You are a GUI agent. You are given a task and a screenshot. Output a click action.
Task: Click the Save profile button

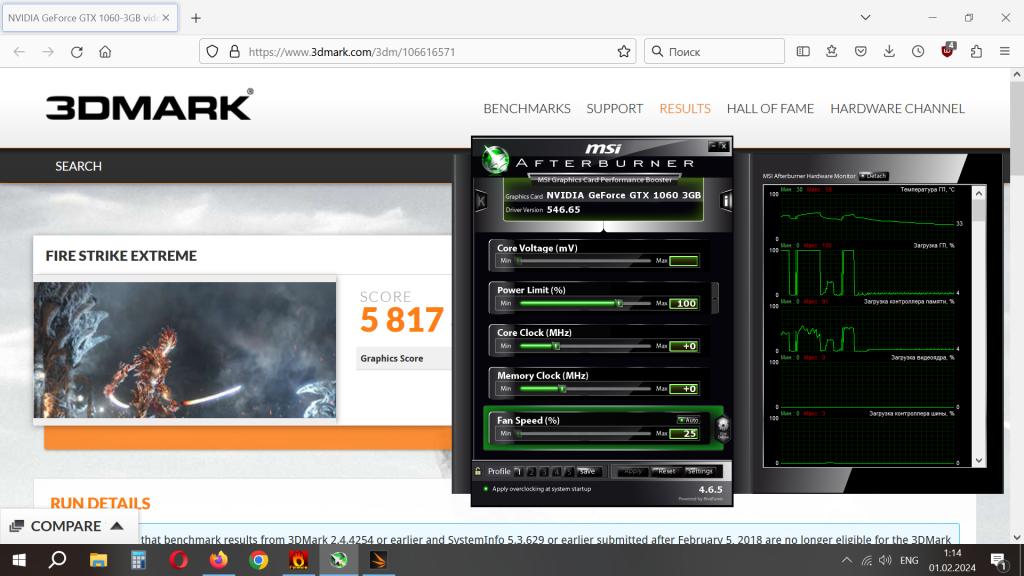point(588,472)
